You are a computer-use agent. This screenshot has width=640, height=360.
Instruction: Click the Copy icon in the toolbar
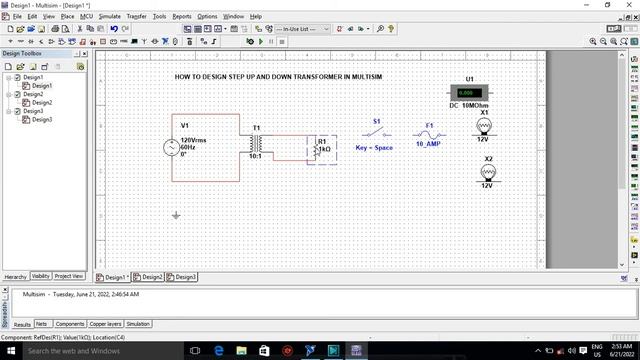click(x=90, y=29)
